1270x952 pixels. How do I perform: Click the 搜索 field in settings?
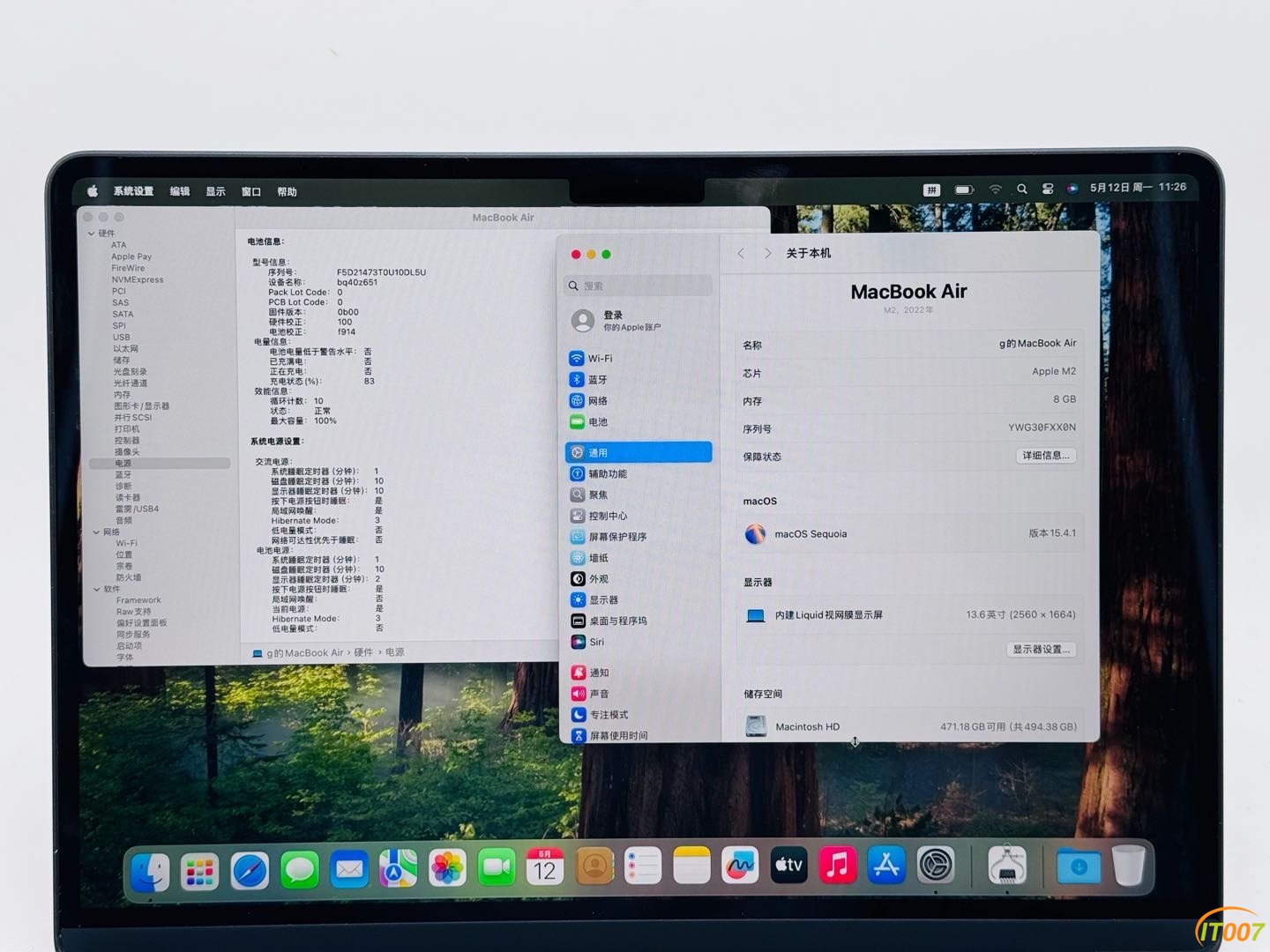pos(638,286)
